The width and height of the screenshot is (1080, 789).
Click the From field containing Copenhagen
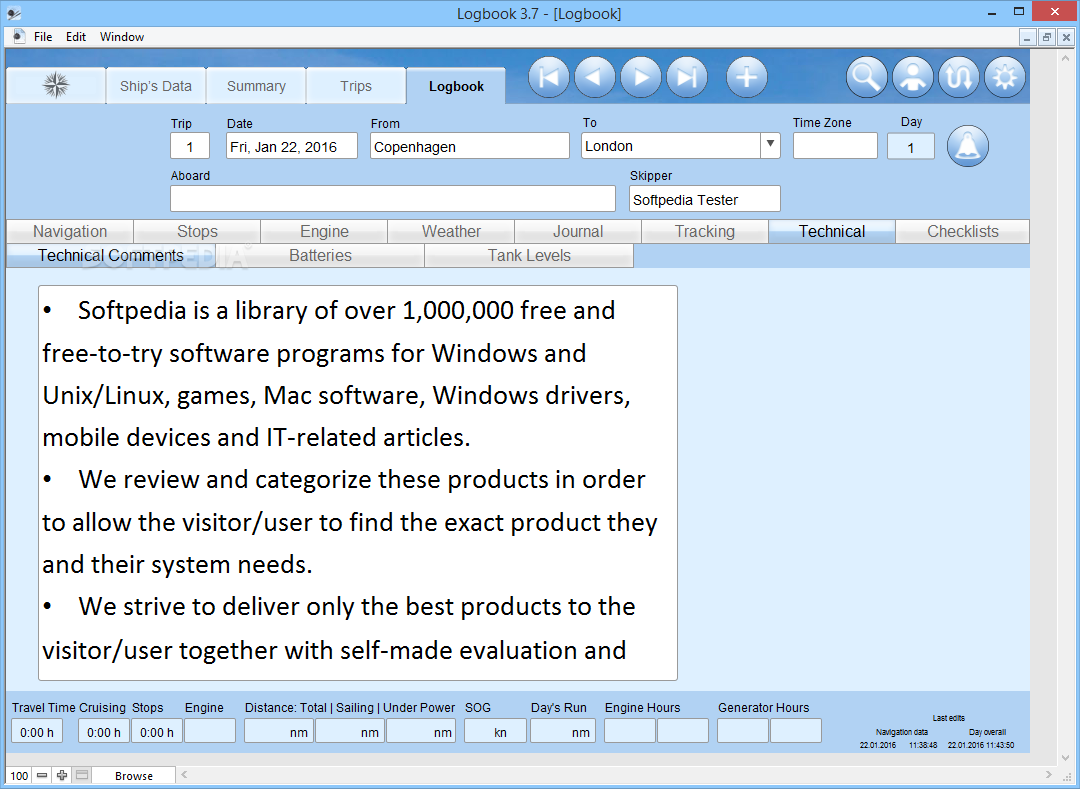pyautogui.click(x=470, y=146)
